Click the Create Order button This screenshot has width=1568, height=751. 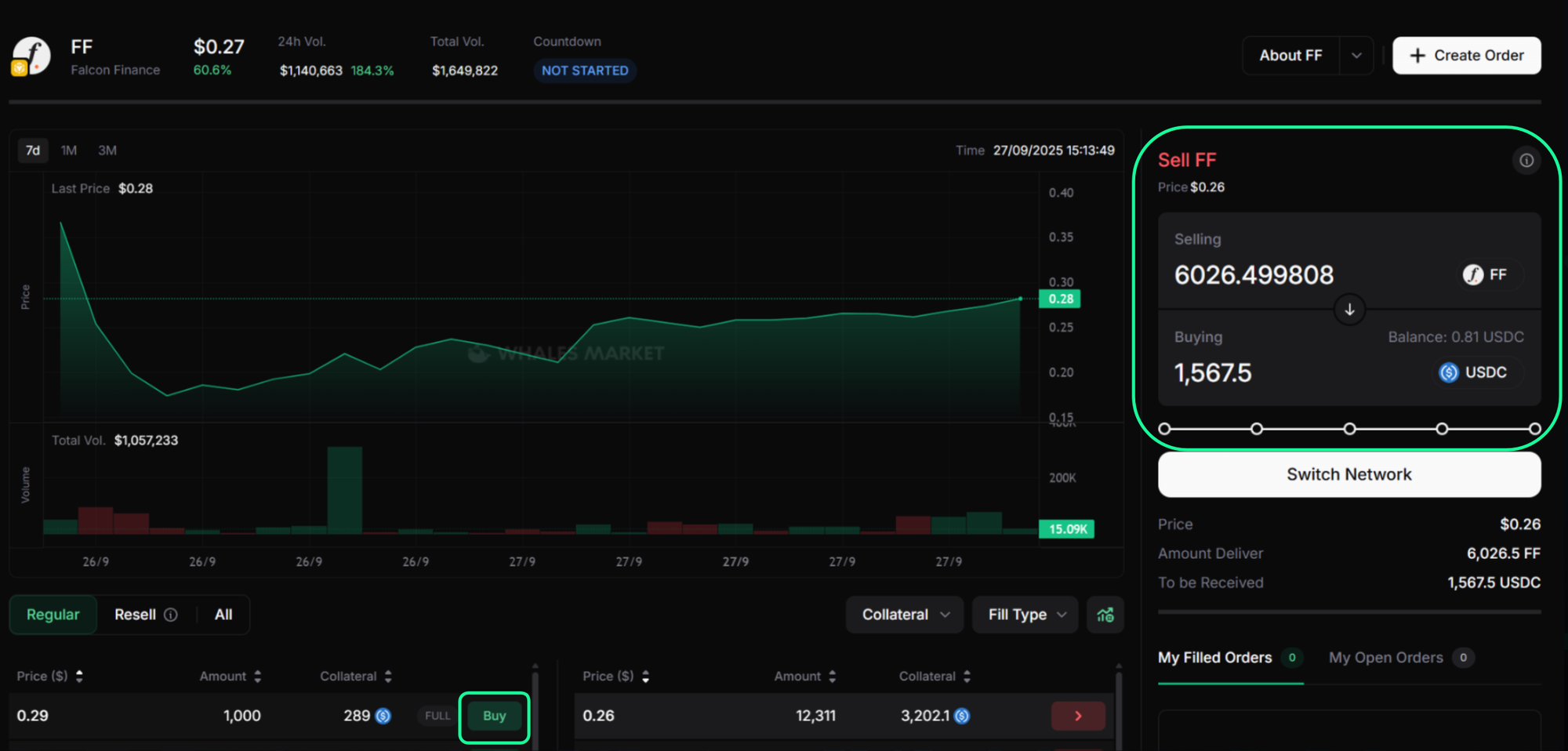tap(1467, 56)
